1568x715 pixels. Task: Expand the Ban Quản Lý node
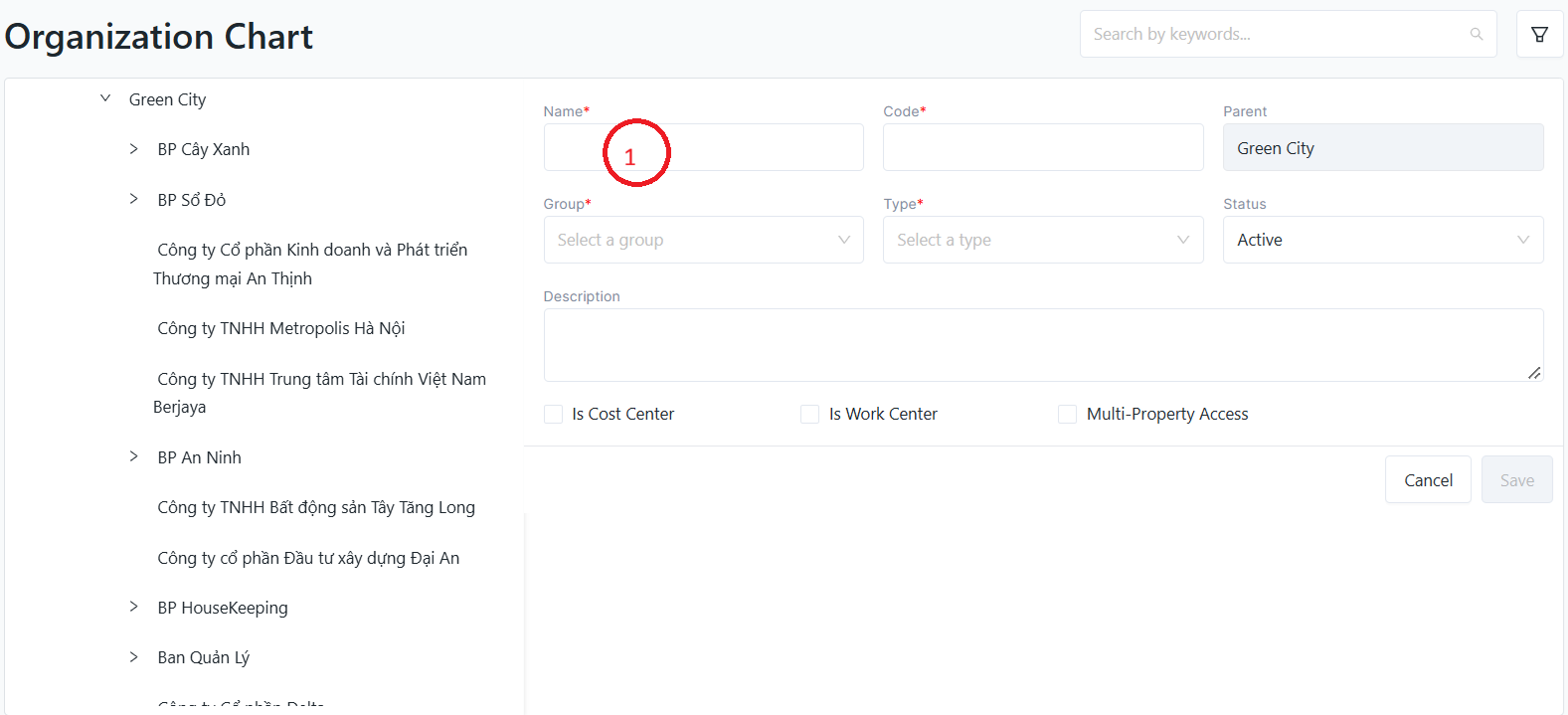pyautogui.click(x=133, y=656)
